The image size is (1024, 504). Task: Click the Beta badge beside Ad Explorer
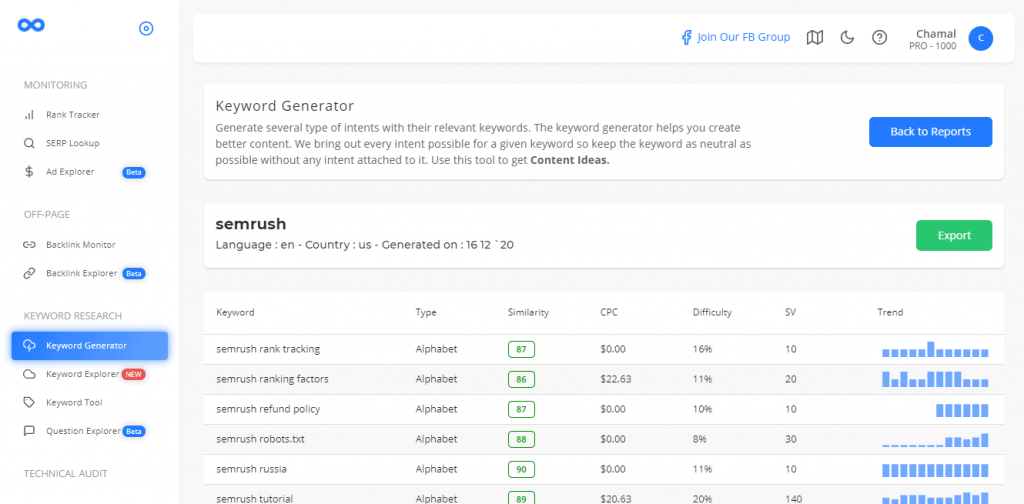tap(134, 172)
